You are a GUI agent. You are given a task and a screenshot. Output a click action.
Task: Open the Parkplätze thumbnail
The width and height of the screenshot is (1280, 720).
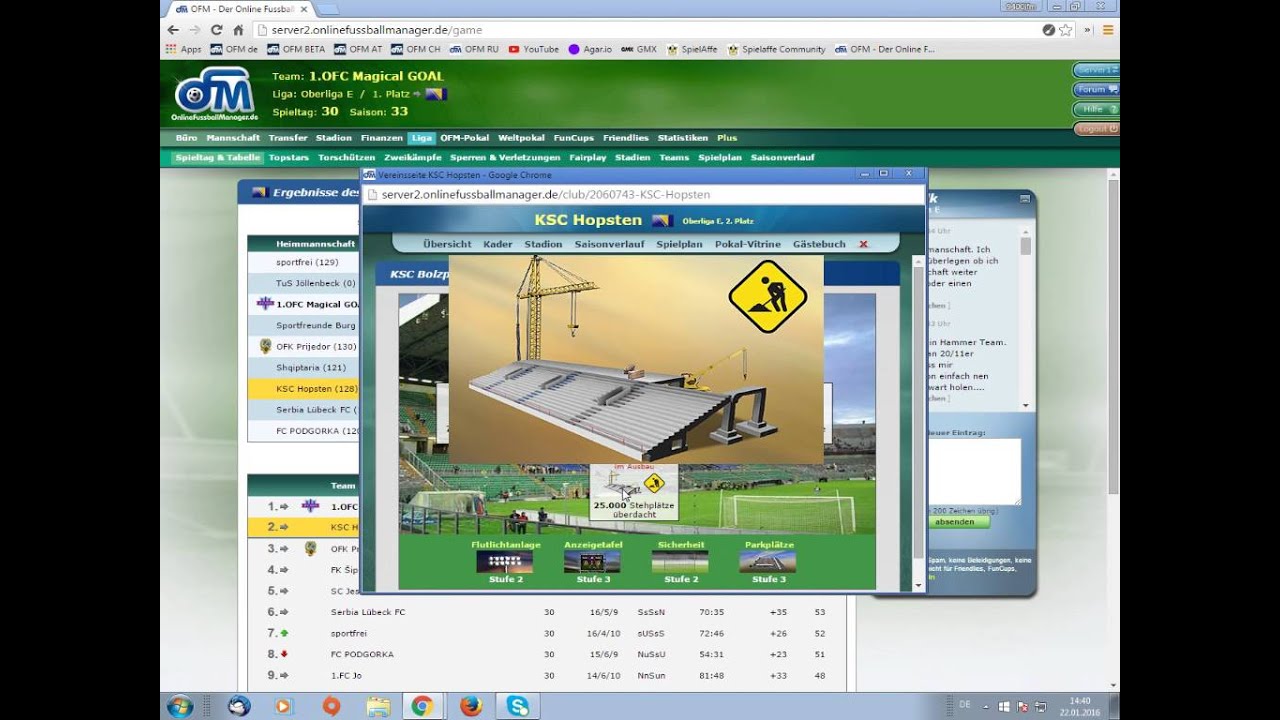768,561
